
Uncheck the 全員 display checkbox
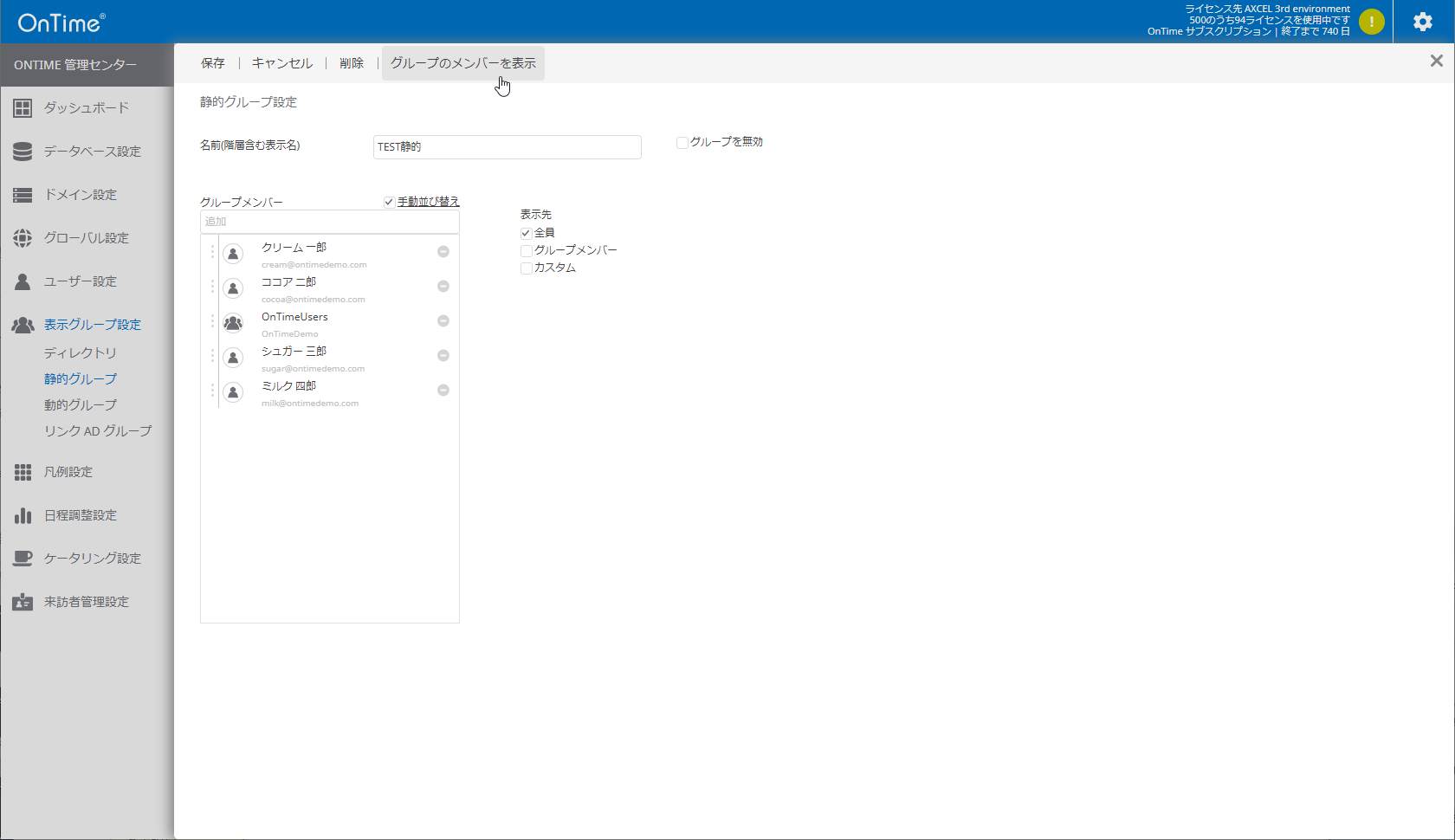pos(526,232)
